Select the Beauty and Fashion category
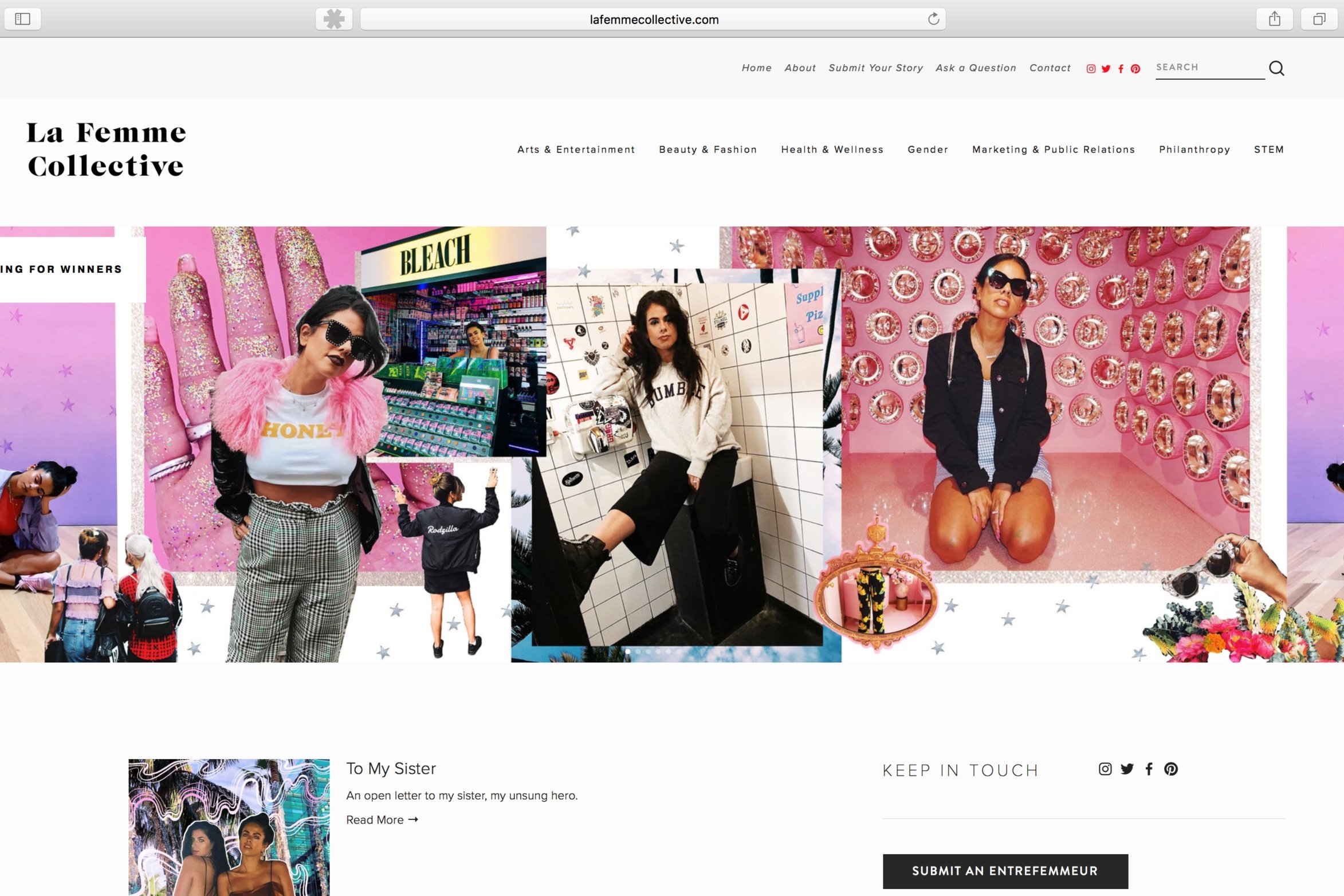The image size is (1344, 896). click(x=708, y=149)
